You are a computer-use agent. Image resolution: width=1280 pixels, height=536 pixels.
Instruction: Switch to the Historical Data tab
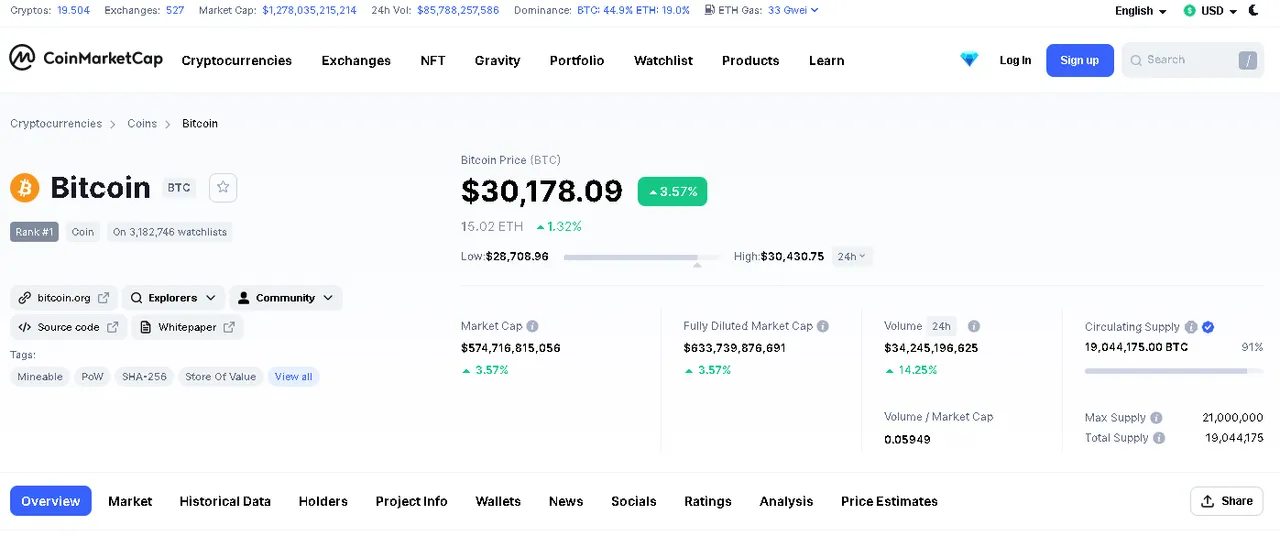tap(225, 501)
